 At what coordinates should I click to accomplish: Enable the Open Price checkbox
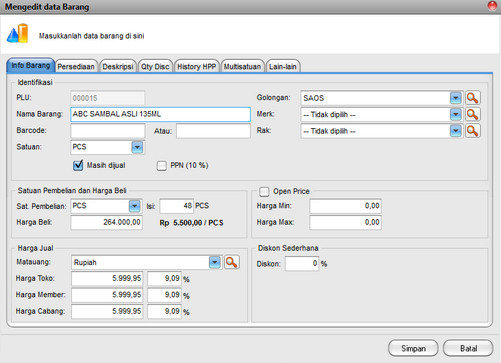pos(264,191)
